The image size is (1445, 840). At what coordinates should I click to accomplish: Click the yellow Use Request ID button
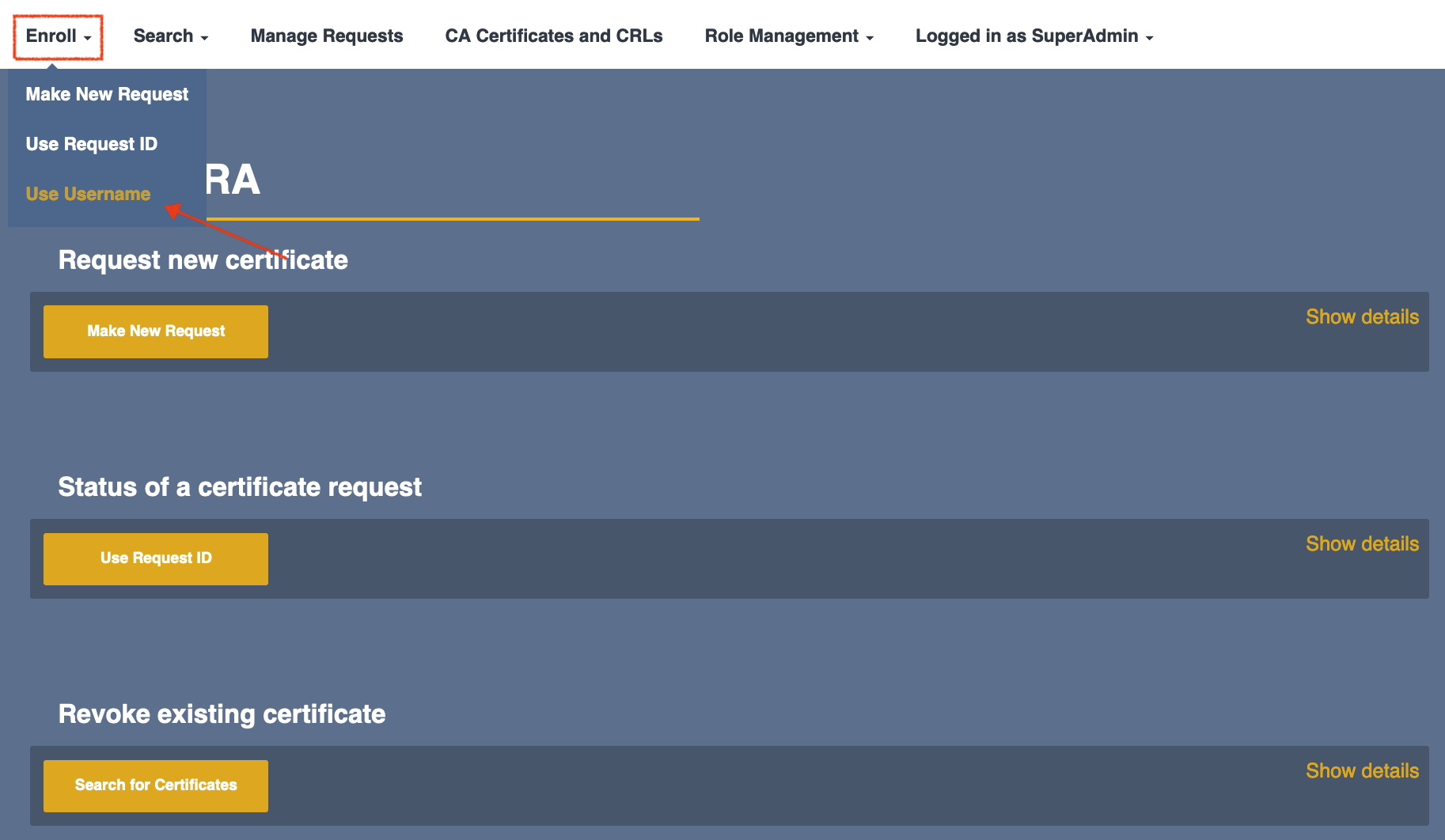pyautogui.click(x=156, y=558)
